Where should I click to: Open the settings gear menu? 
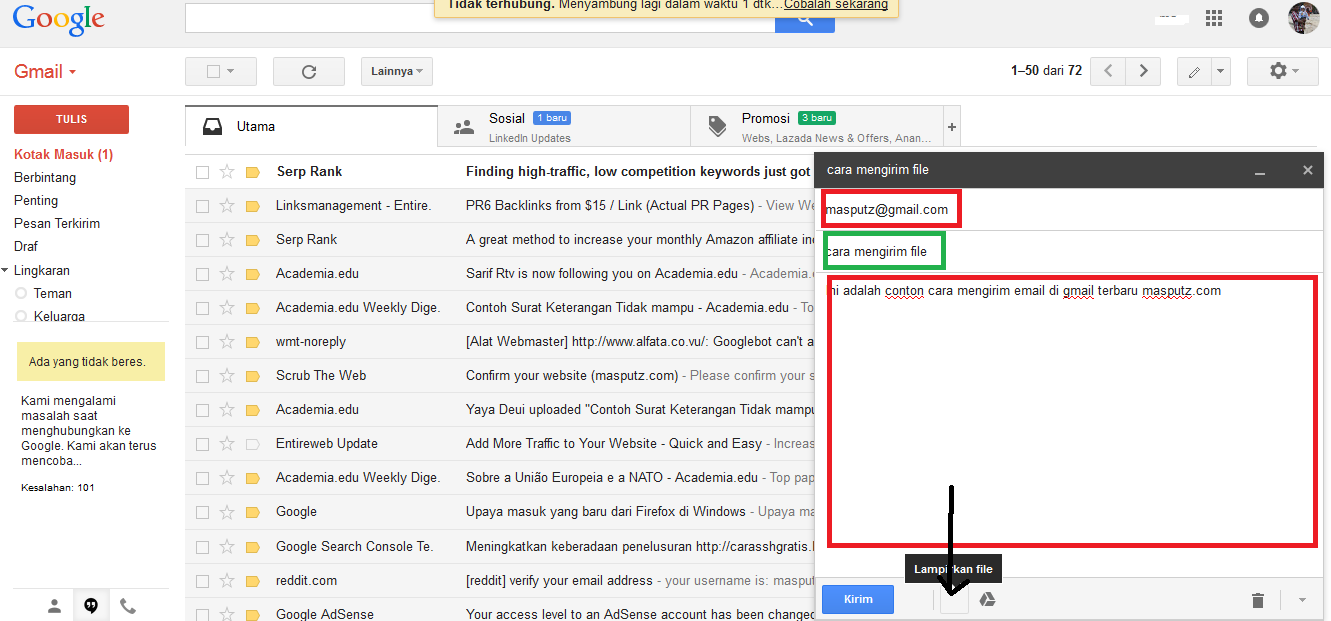(1284, 71)
